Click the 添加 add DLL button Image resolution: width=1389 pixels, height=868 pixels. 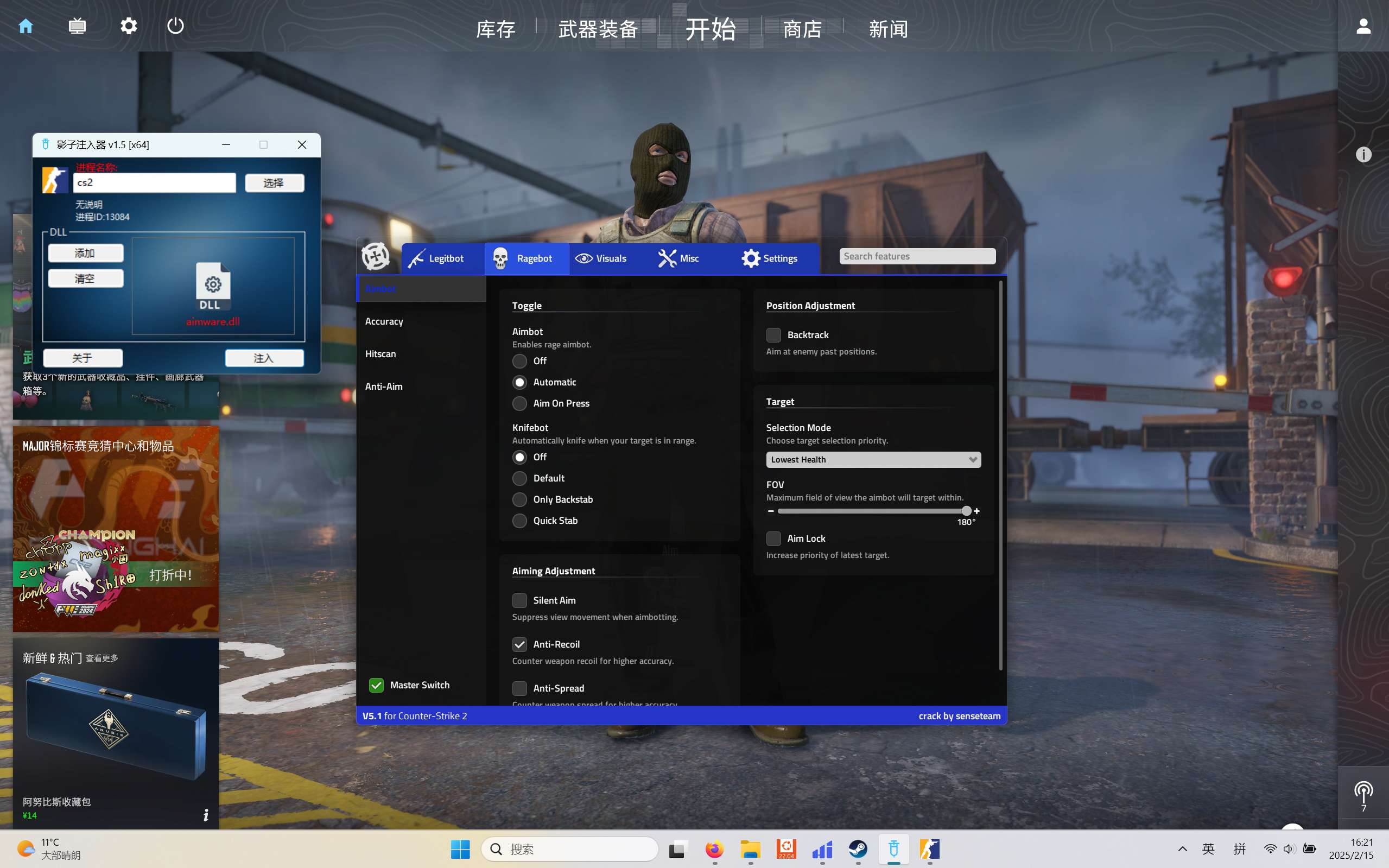point(85,253)
